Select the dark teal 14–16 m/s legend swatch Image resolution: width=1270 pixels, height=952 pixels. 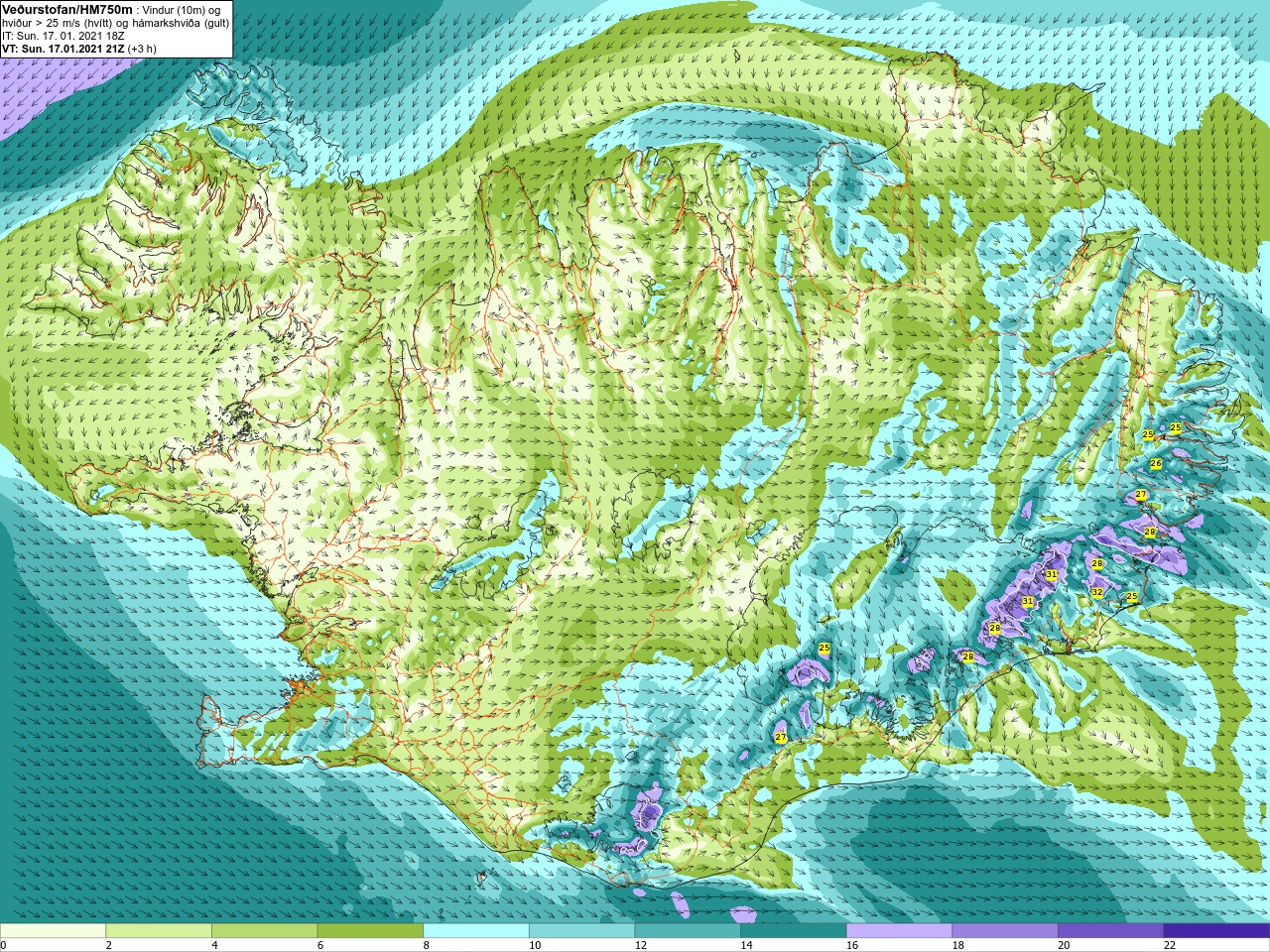tap(794, 931)
